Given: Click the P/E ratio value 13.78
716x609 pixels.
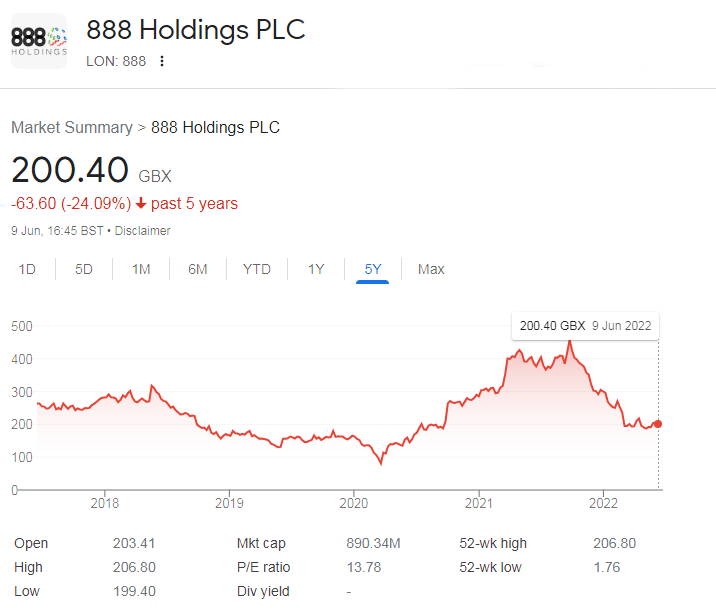Looking at the screenshot, I should tap(363, 568).
